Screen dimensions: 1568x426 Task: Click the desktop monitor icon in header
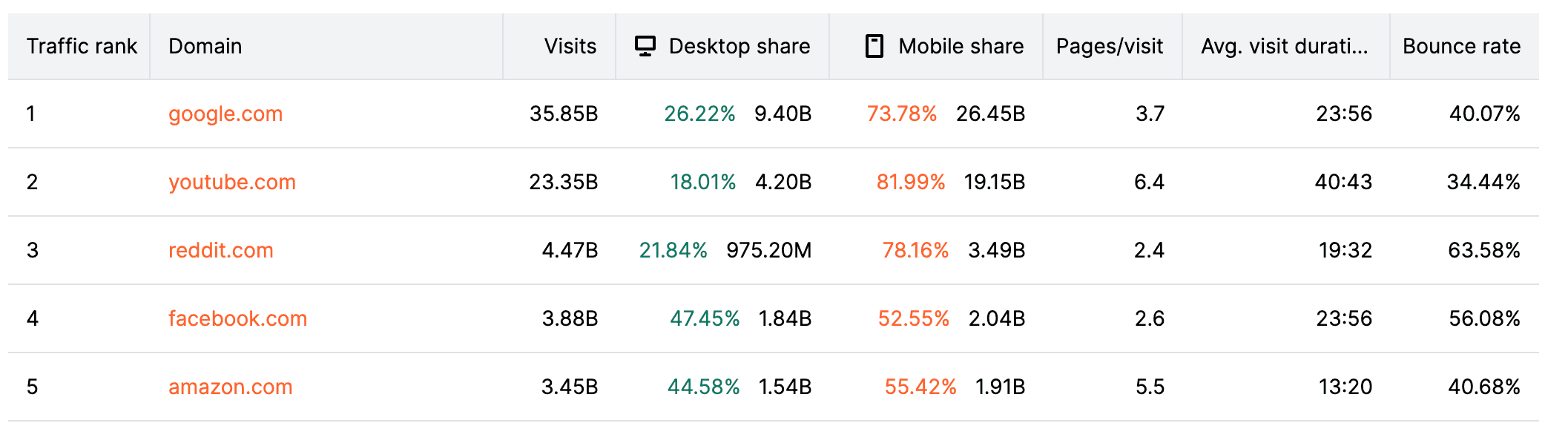pos(645,46)
